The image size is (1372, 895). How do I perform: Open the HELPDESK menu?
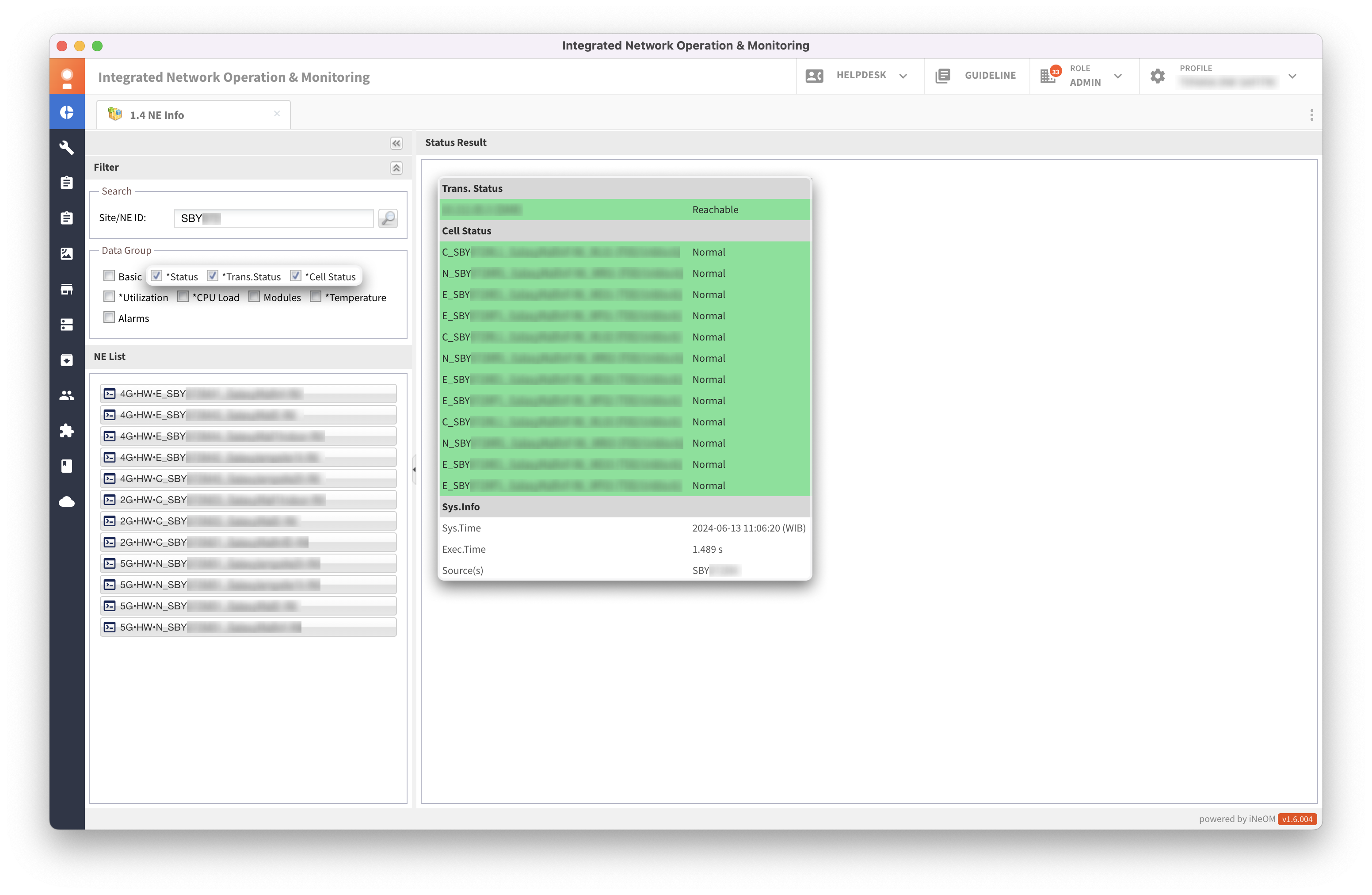[x=861, y=76]
